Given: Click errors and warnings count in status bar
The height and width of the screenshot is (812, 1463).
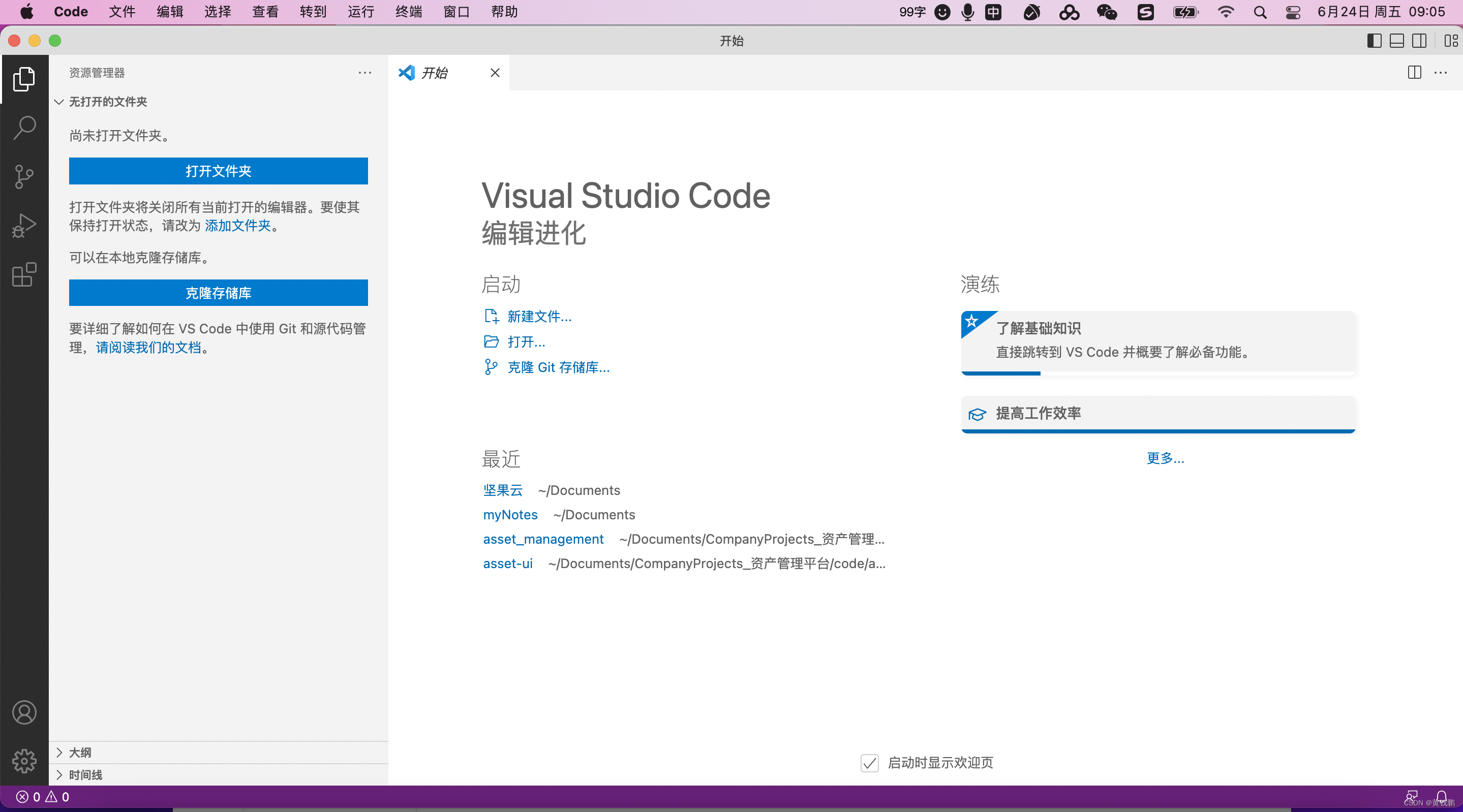Looking at the screenshot, I should [x=43, y=797].
